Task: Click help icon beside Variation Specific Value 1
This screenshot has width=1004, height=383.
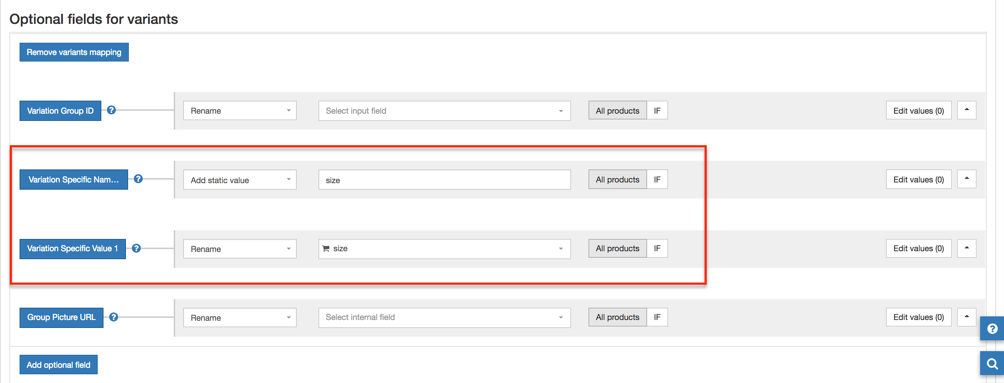Action: [136, 249]
